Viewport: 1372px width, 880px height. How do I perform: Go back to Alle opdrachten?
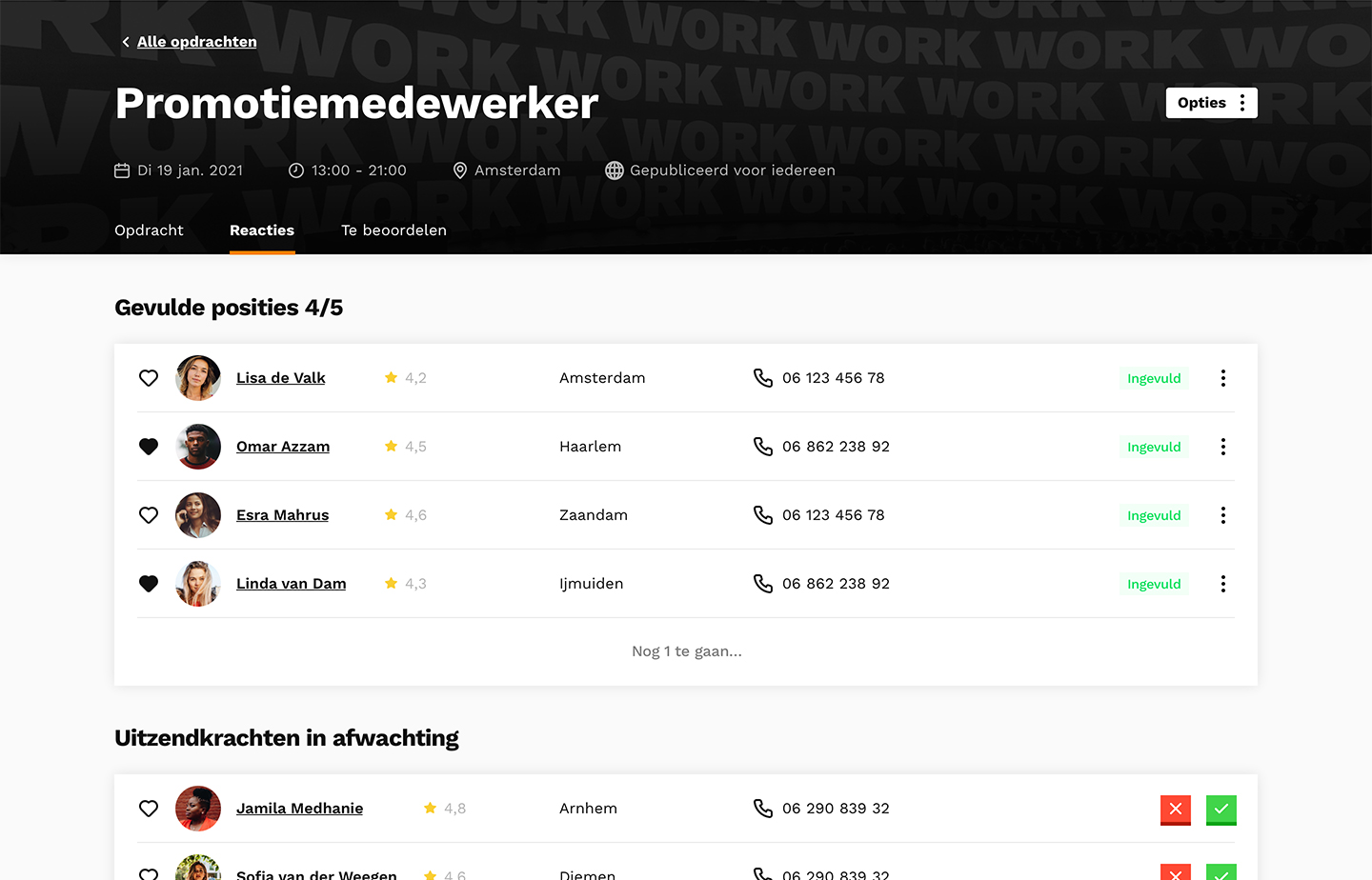[189, 42]
